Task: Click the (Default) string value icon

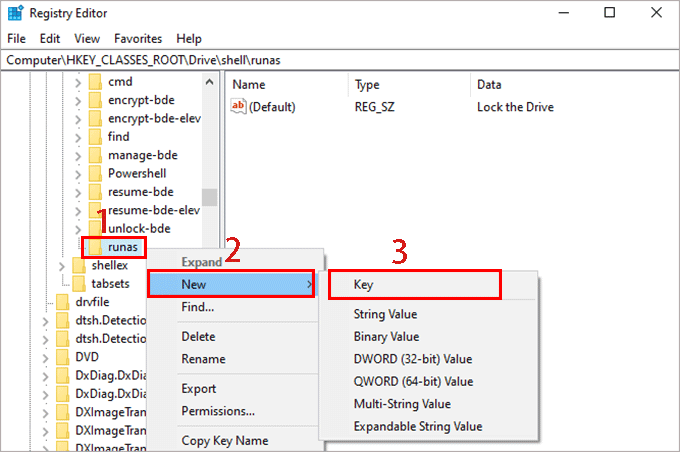Action: pos(238,106)
